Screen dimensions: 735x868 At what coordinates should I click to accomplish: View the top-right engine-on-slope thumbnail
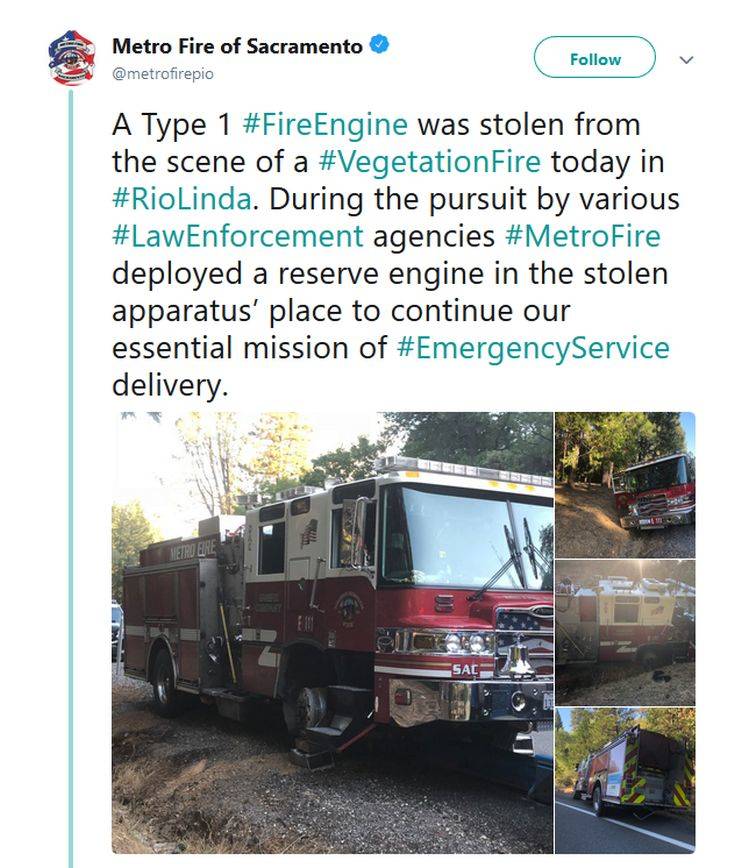[x=625, y=484]
